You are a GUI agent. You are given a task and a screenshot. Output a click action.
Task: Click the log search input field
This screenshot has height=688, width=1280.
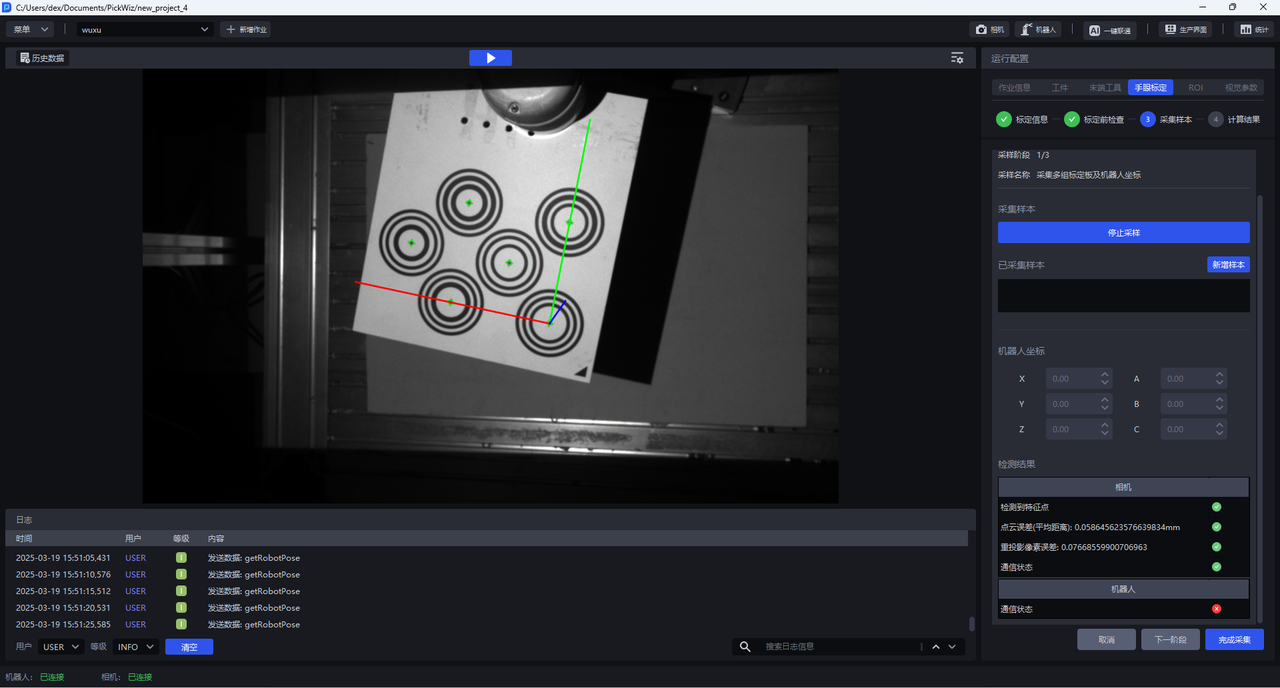(840, 647)
